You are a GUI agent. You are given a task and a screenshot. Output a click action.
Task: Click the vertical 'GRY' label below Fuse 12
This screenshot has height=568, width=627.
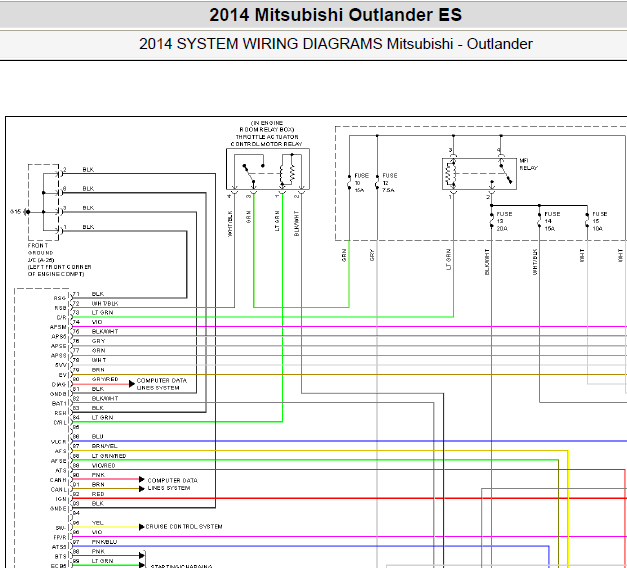(x=372, y=255)
